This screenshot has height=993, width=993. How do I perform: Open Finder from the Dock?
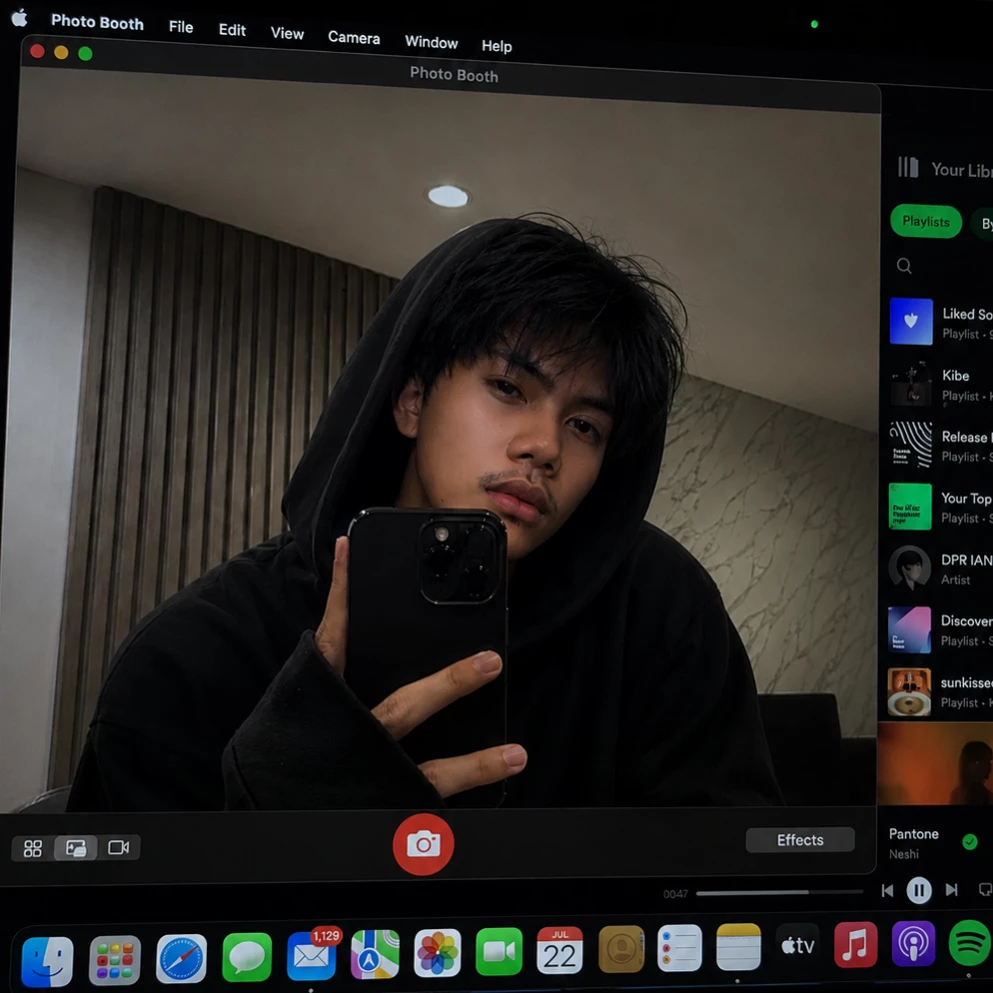[x=47, y=961]
